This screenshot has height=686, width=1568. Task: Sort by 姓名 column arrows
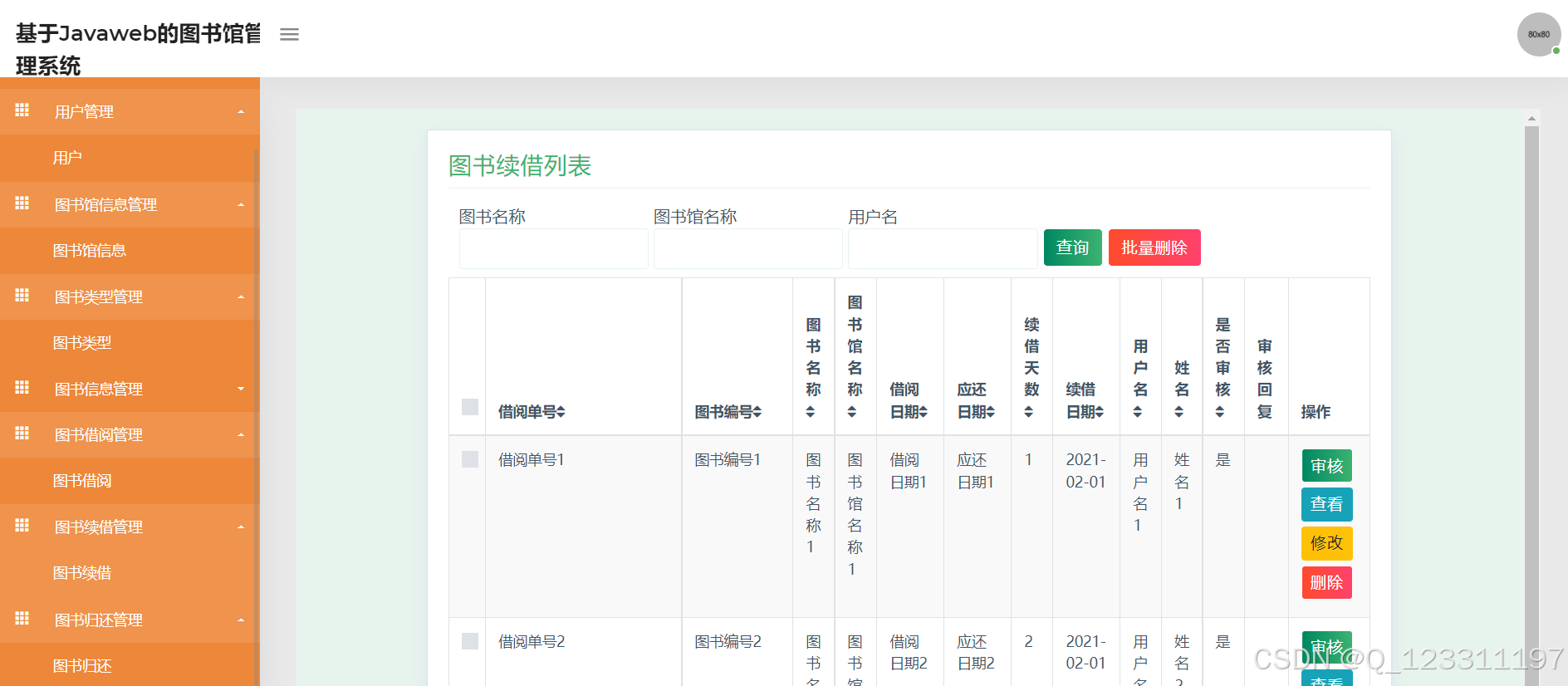pos(1178,412)
